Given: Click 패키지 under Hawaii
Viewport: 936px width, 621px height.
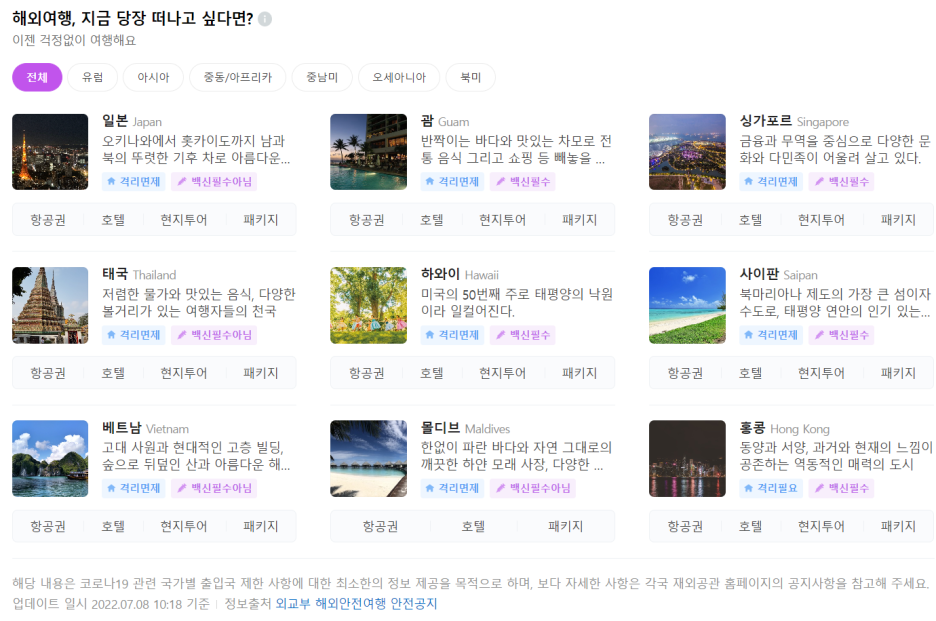Looking at the screenshot, I should click(580, 373).
